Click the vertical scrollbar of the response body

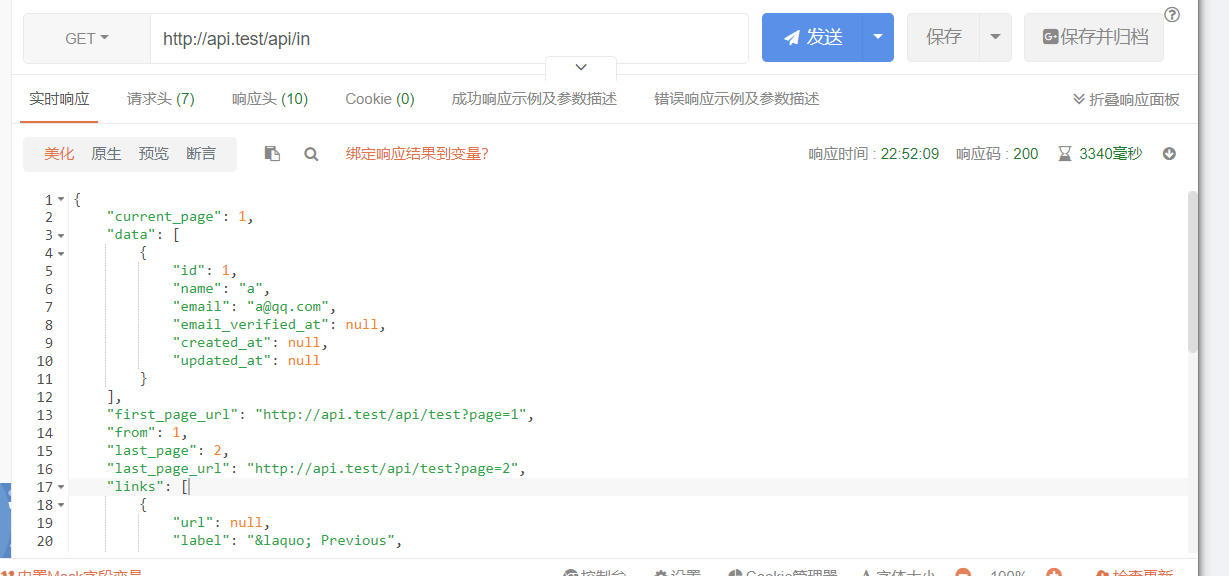pyautogui.click(x=1191, y=271)
